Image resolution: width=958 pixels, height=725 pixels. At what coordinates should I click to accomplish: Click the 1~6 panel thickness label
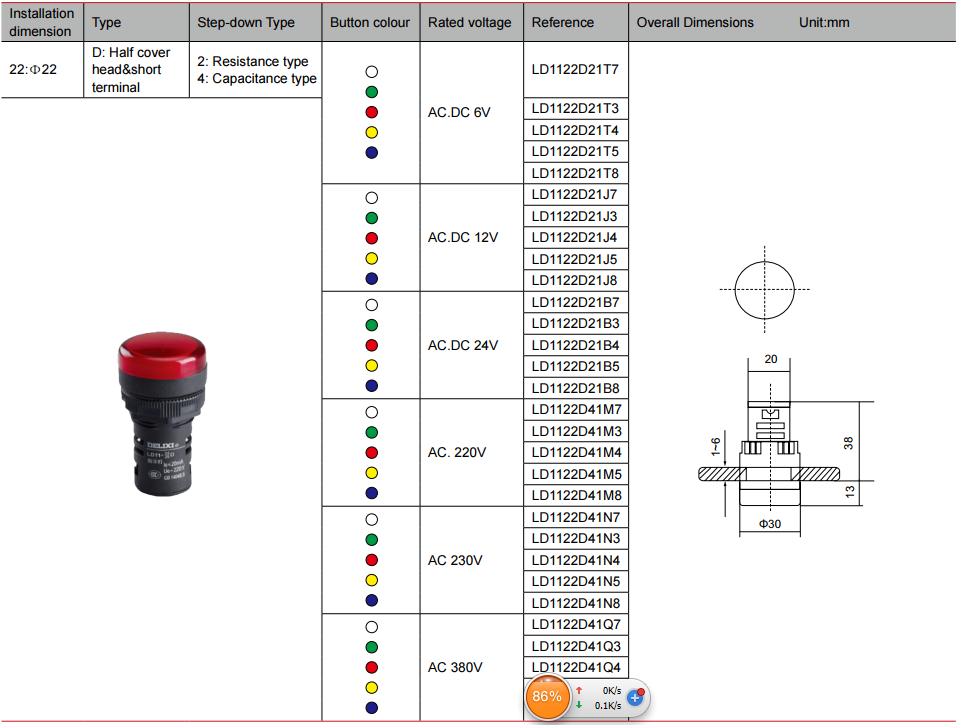(x=715, y=446)
